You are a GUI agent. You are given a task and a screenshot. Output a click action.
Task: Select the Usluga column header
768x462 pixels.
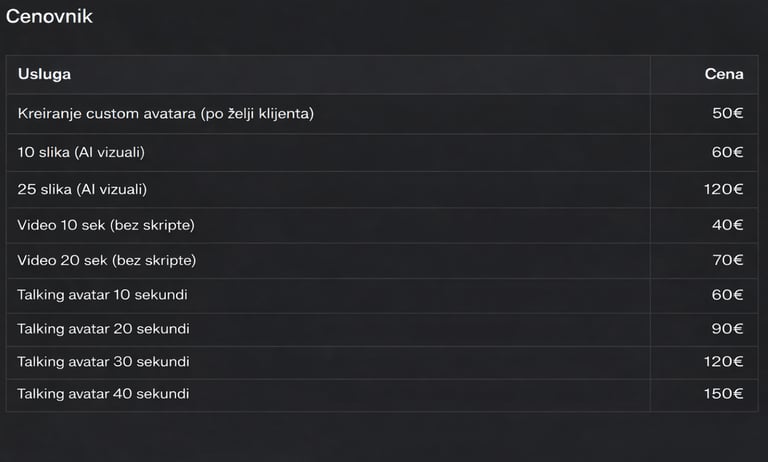[x=44, y=74]
